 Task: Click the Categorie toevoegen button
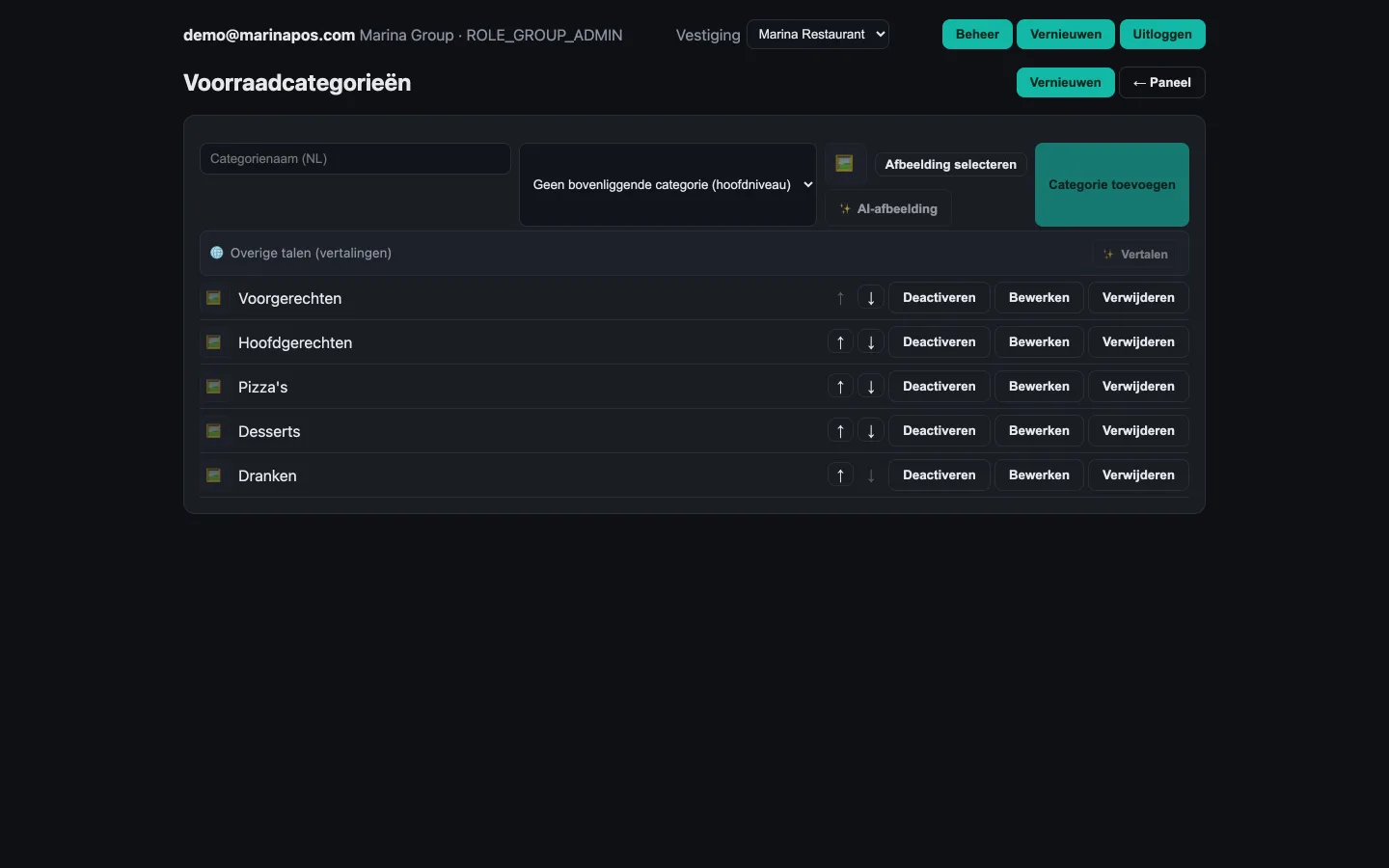click(1112, 185)
